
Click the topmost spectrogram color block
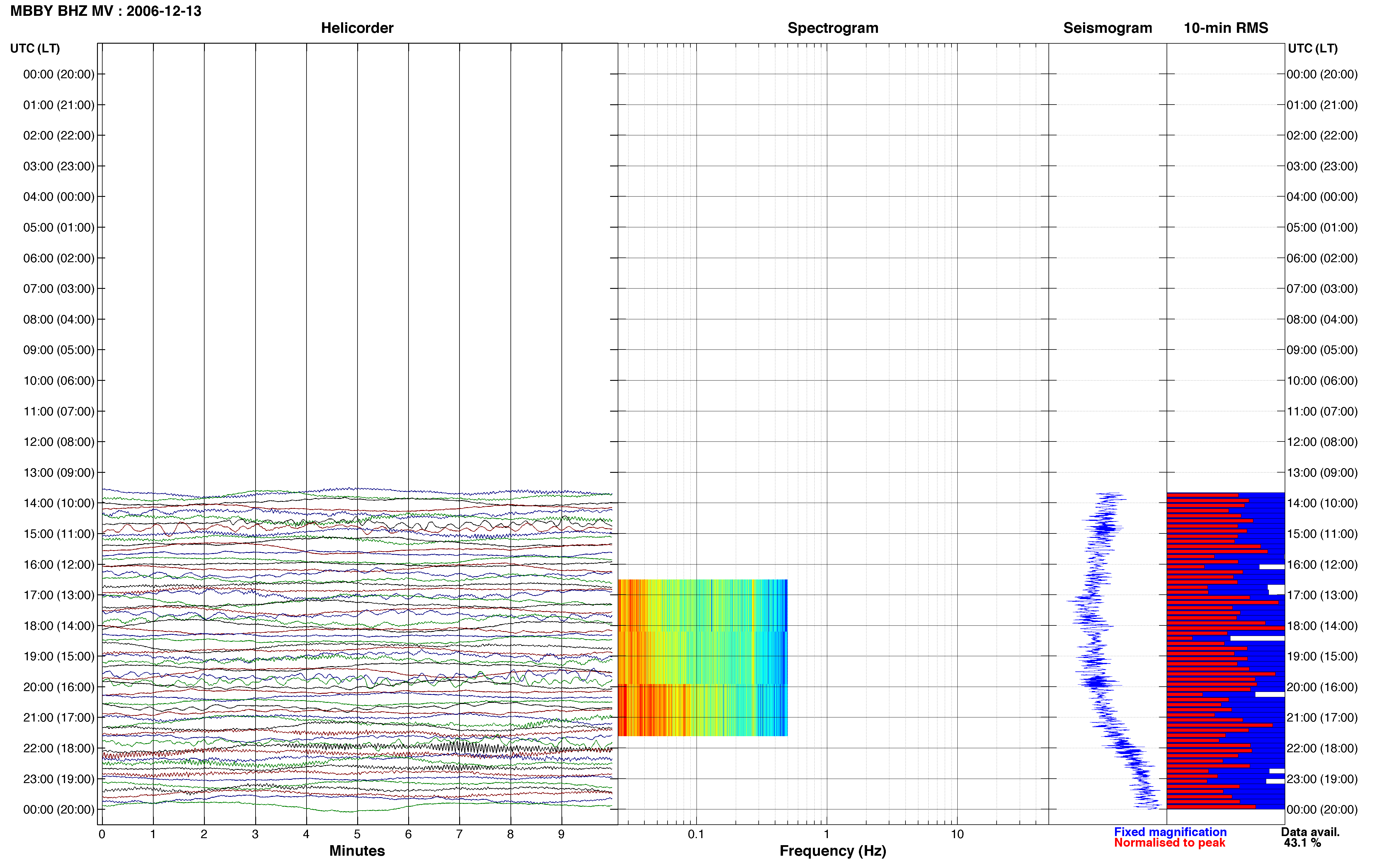point(702,605)
